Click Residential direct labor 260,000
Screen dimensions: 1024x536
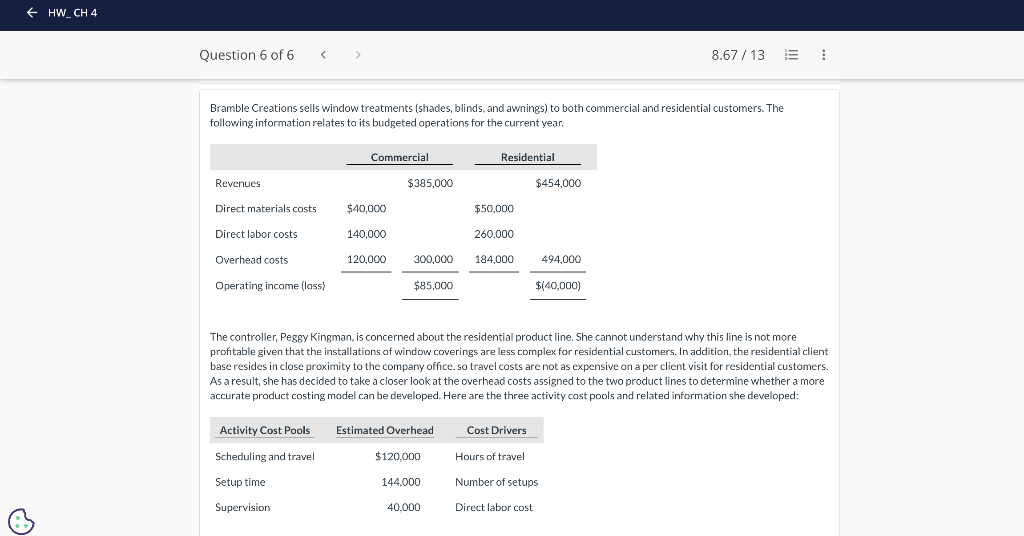494,234
